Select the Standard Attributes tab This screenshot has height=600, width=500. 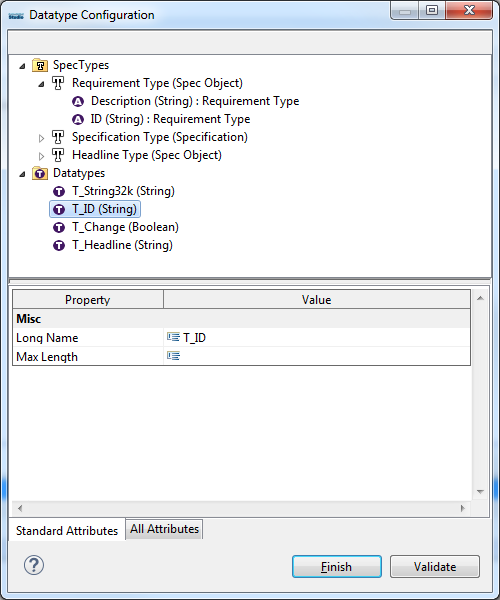tap(67, 531)
